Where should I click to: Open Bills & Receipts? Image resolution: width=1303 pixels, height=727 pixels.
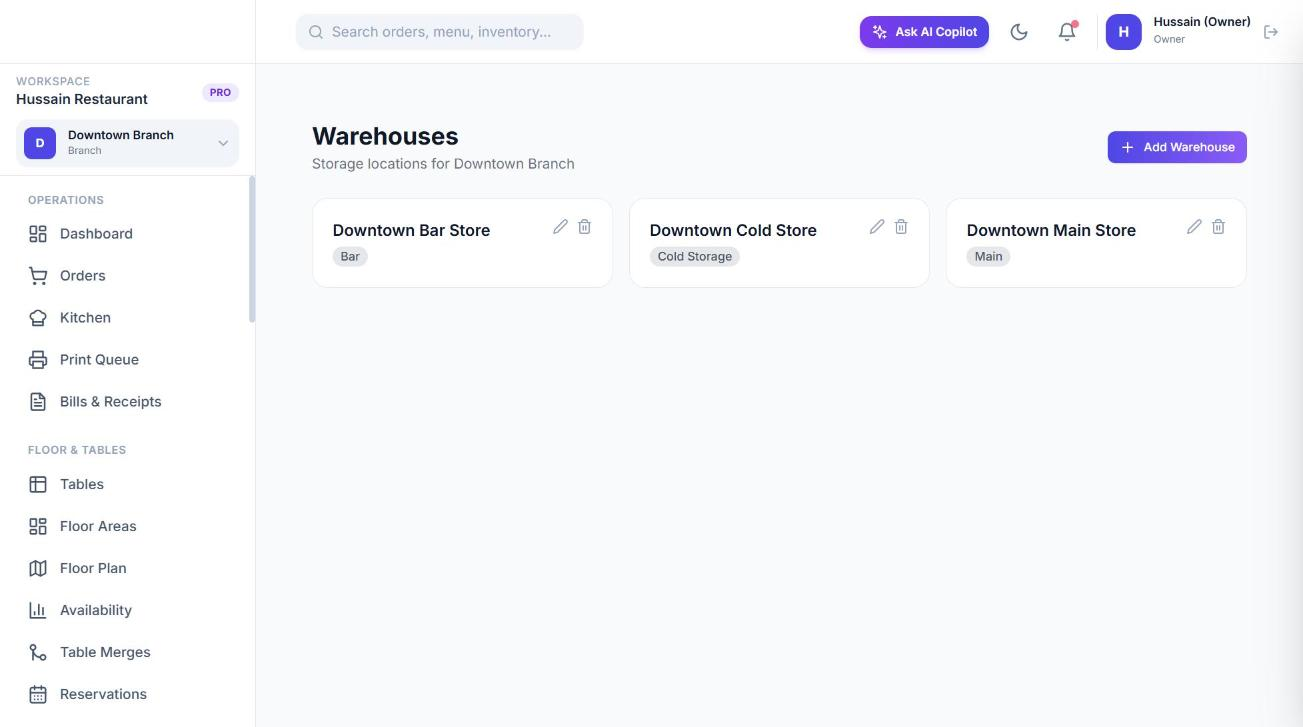128,402
